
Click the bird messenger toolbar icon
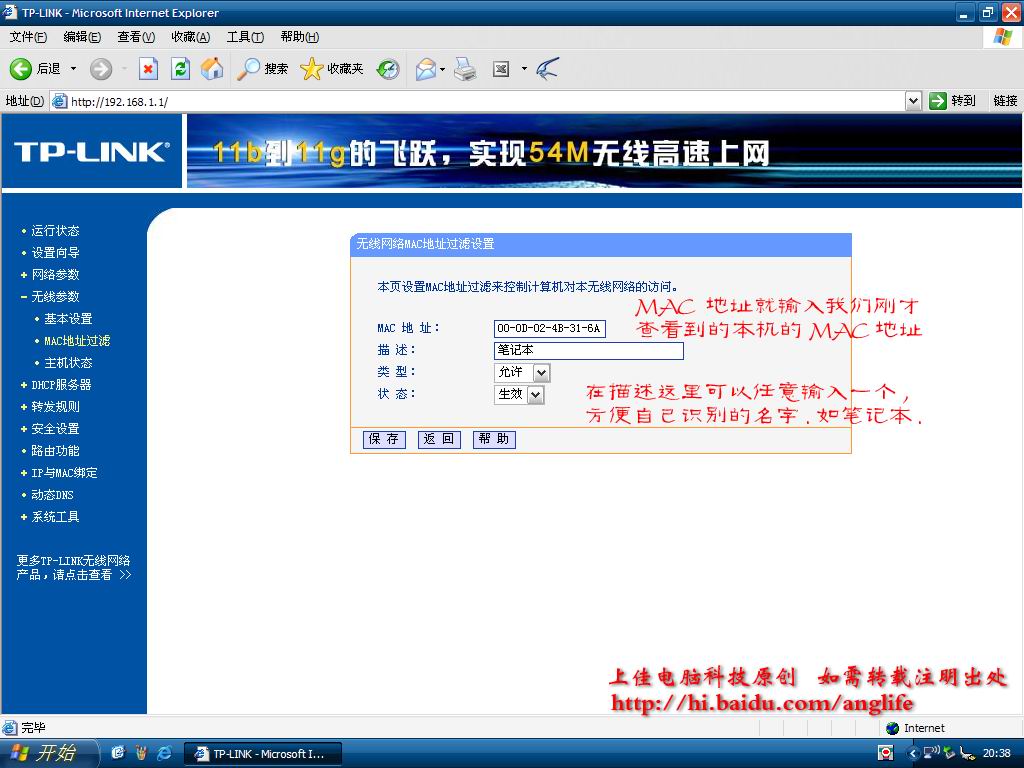pyautogui.click(x=547, y=69)
